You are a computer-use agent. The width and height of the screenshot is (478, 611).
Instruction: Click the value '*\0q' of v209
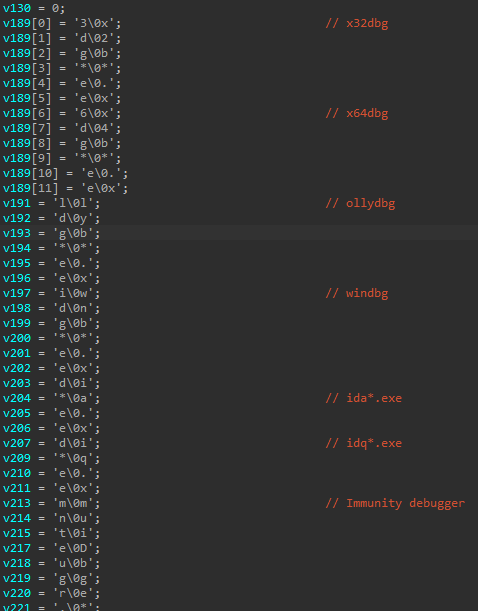coord(73,459)
